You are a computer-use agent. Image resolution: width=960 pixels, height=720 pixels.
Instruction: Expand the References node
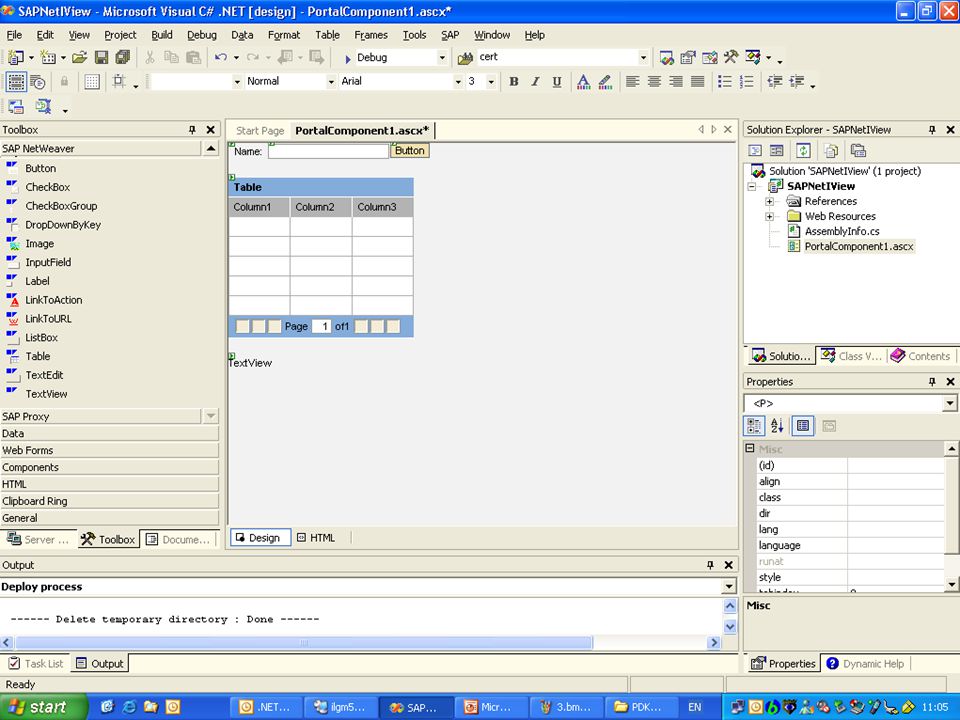tap(770, 201)
